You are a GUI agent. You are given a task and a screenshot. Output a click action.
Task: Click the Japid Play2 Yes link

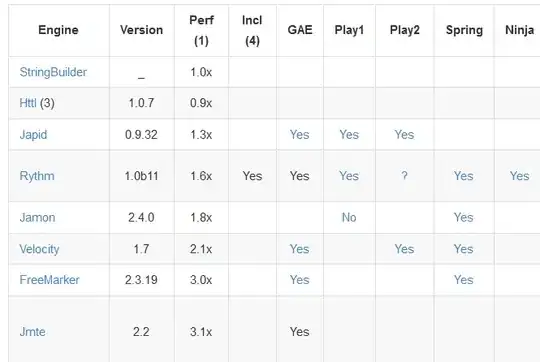click(x=404, y=135)
